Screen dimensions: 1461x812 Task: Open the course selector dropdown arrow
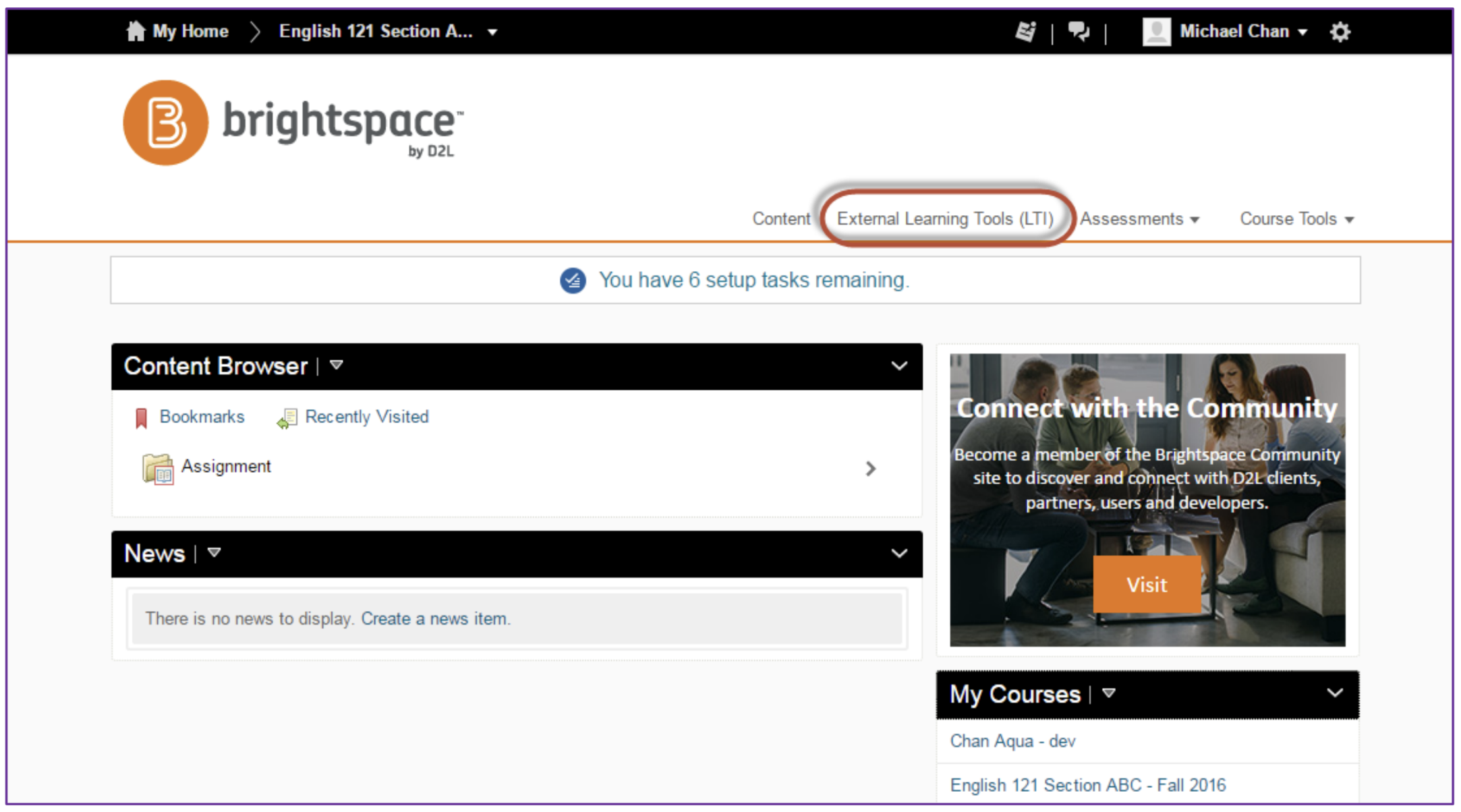point(492,32)
